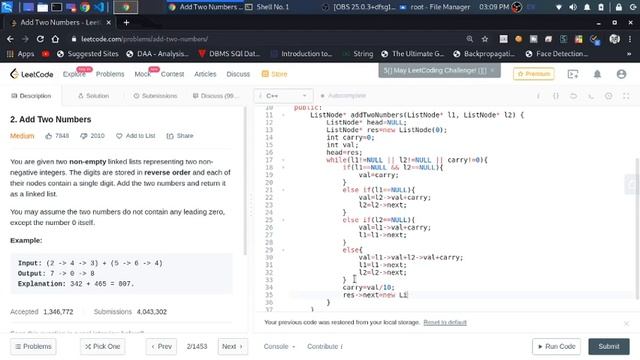This screenshot has width=640, height=360.
Task: Click the browser forward arrow
Action: pyautogui.click(x=25, y=39)
